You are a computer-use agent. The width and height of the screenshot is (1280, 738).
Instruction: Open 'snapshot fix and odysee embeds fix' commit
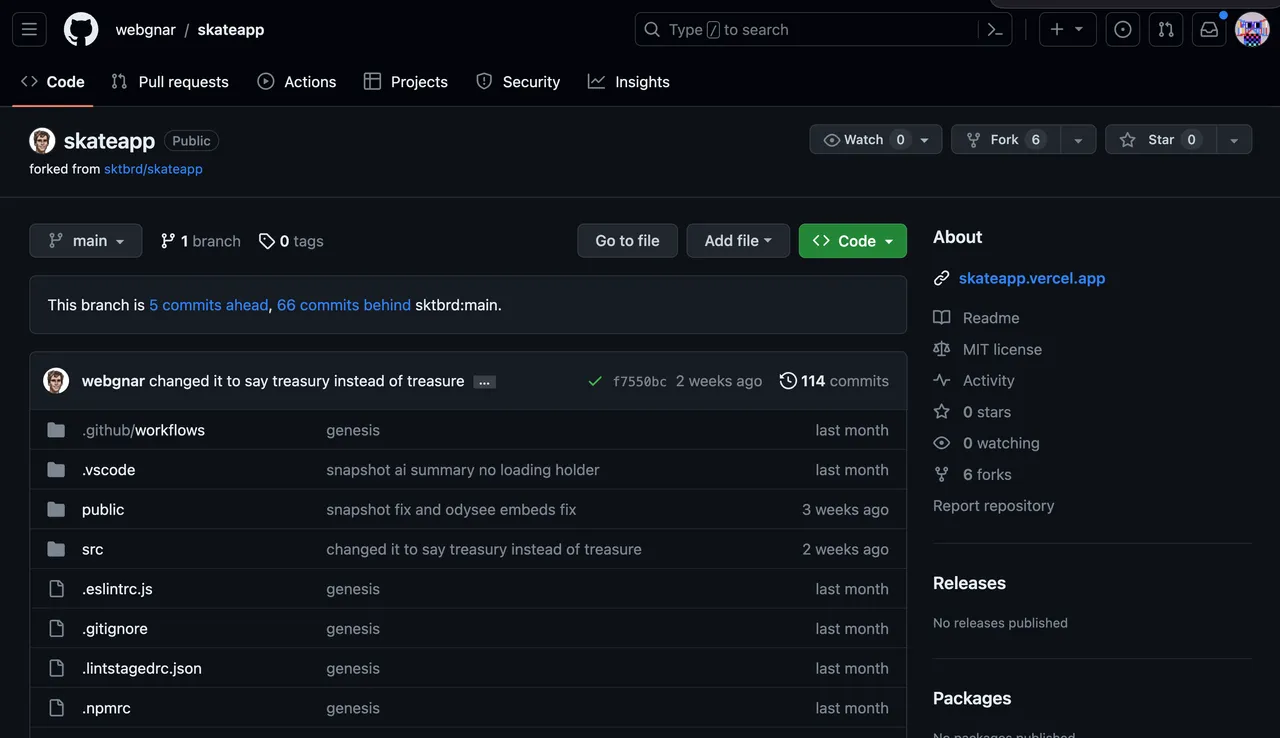click(451, 510)
